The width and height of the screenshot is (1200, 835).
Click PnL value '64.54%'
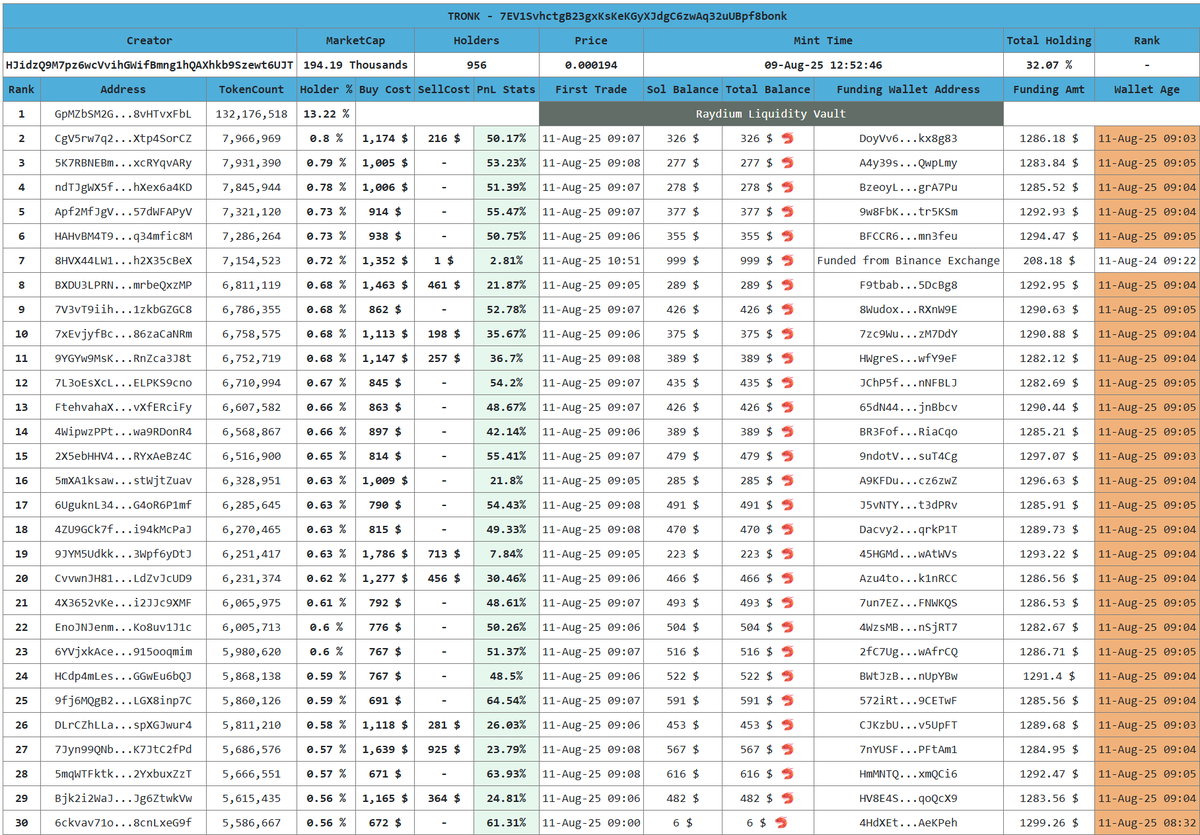(x=506, y=701)
